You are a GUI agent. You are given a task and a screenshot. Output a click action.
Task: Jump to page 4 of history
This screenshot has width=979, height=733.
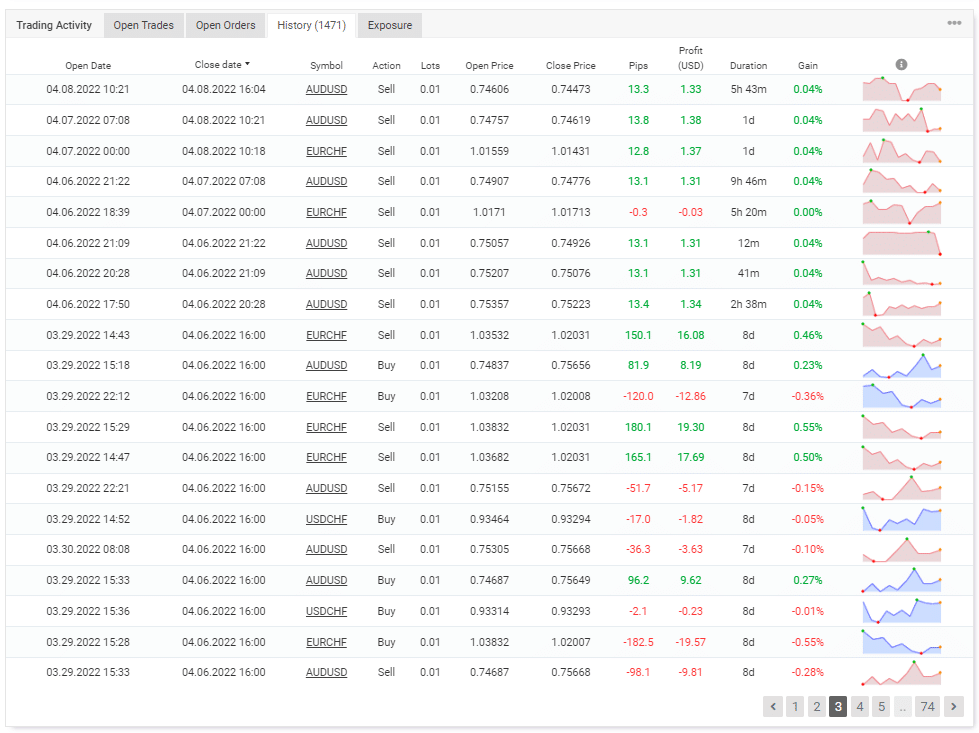[x=860, y=706]
